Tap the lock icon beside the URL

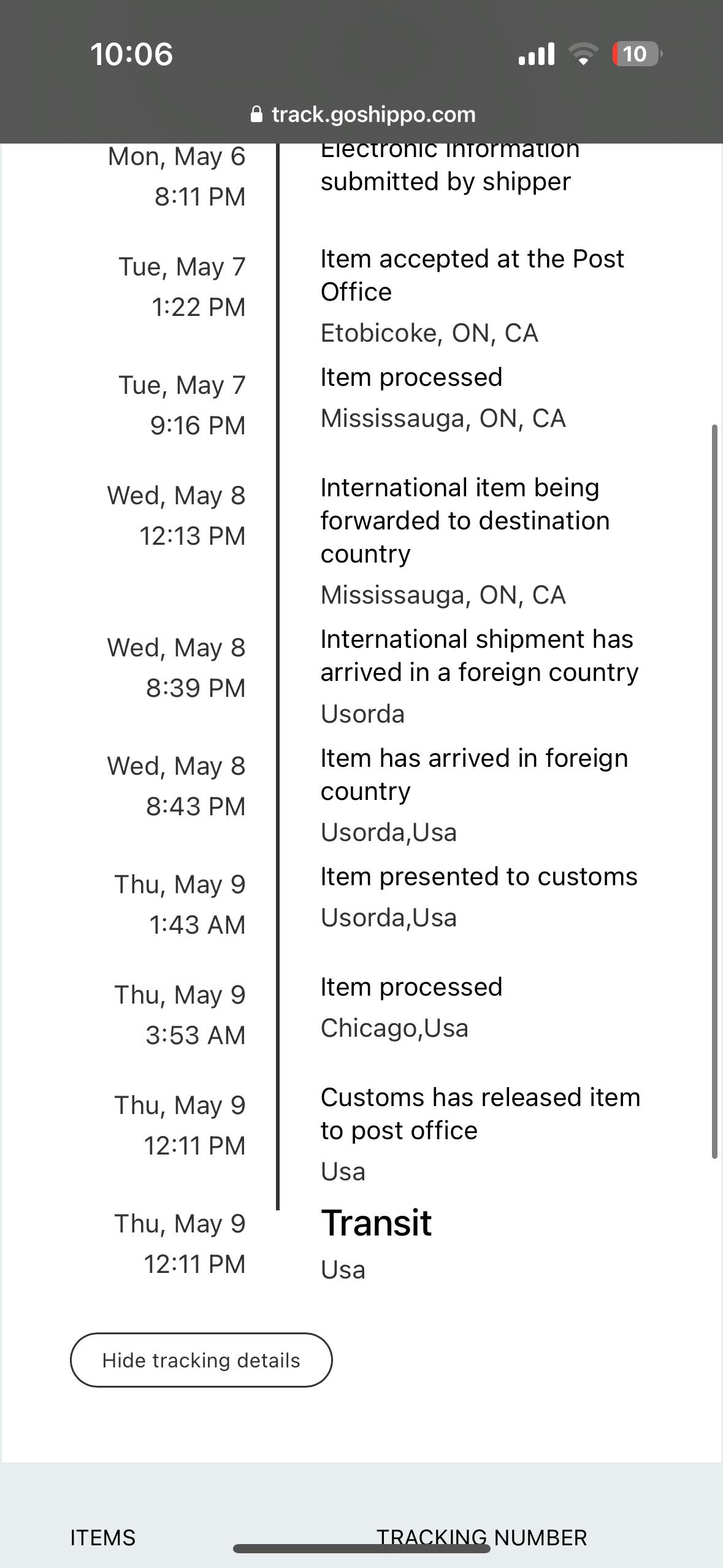tap(257, 115)
